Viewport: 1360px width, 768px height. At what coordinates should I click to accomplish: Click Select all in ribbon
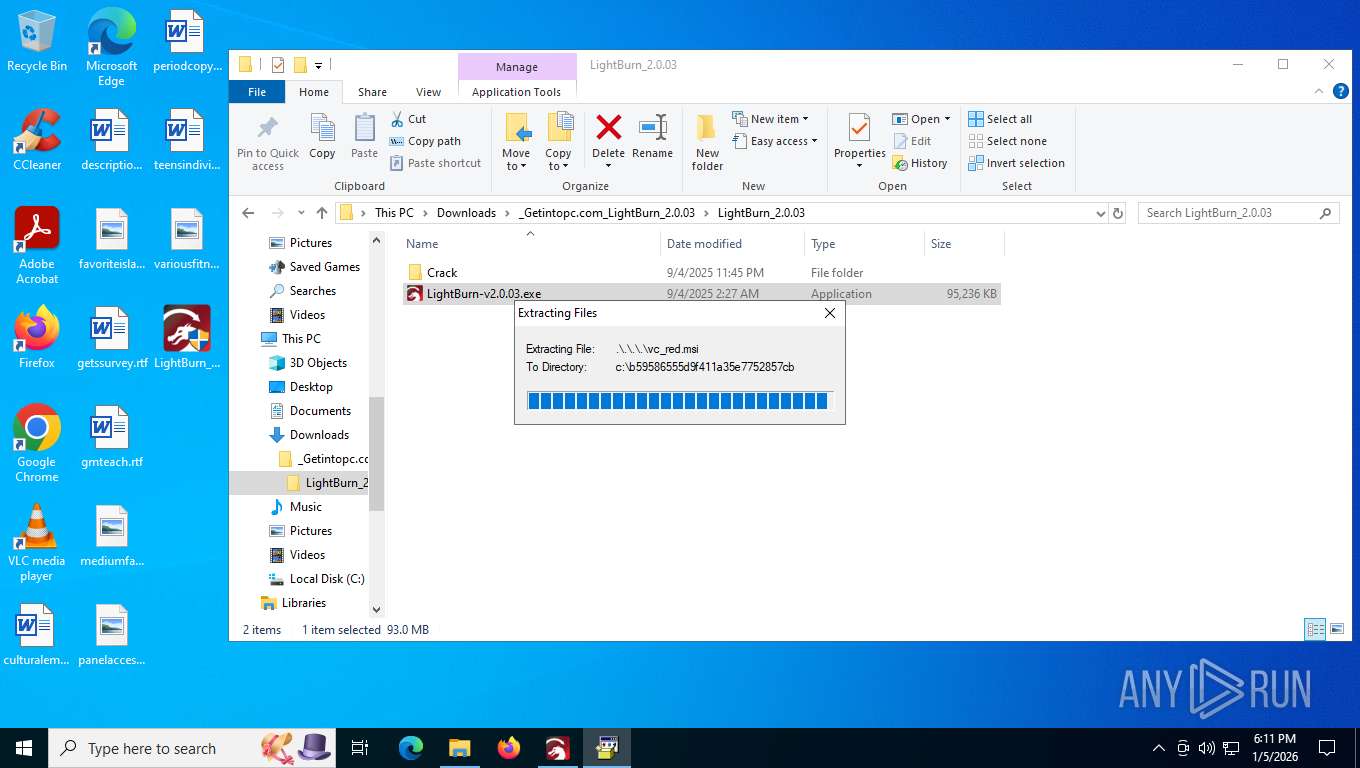pyautogui.click(x=1000, y=119)
